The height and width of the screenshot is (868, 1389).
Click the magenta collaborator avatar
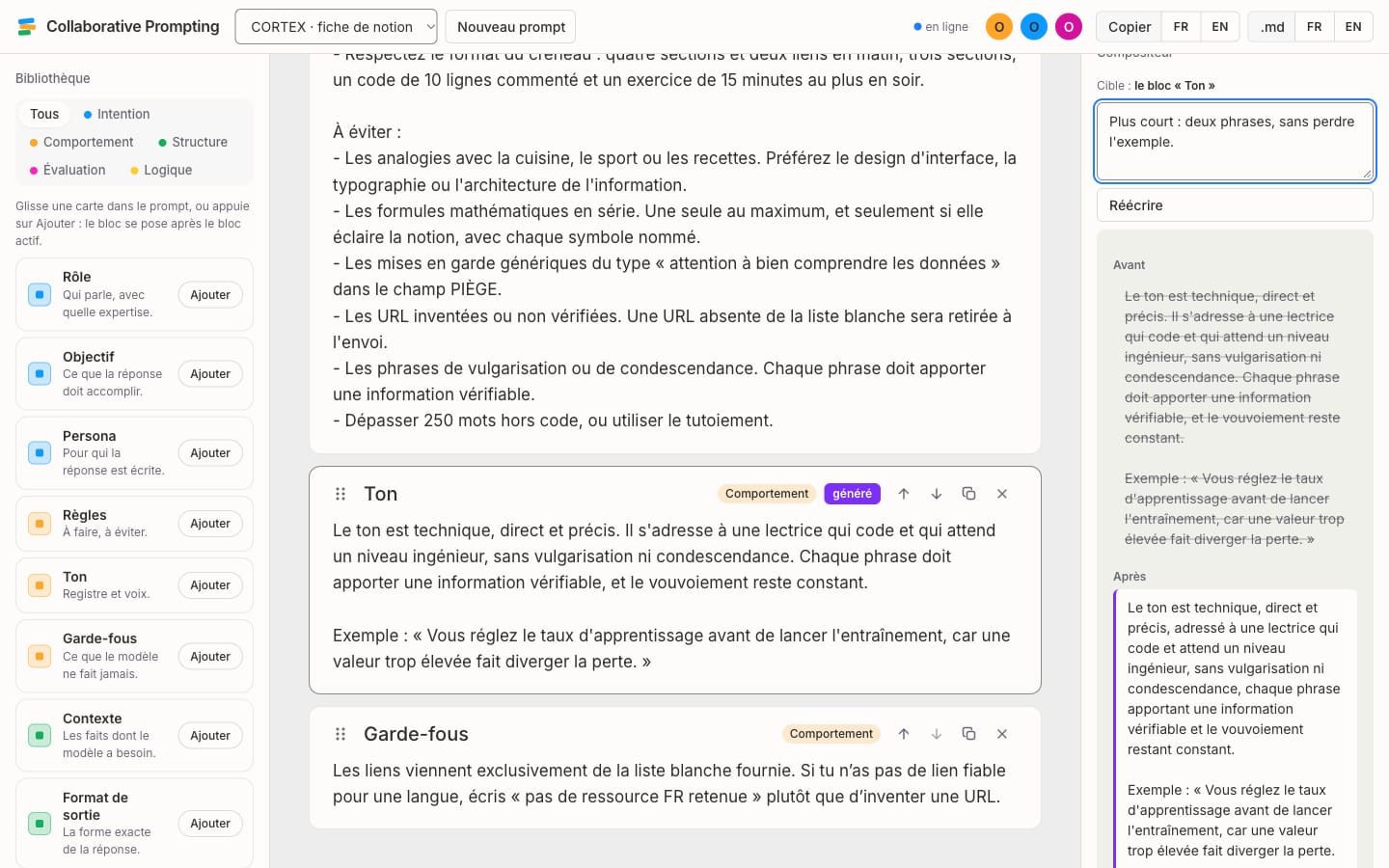(1069, 27)
